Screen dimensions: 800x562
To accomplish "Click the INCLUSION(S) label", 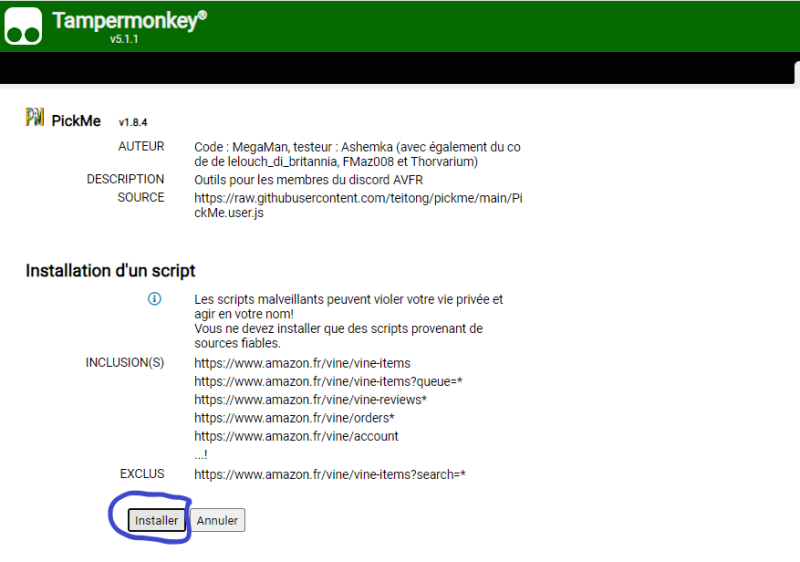I will point(125,363).
